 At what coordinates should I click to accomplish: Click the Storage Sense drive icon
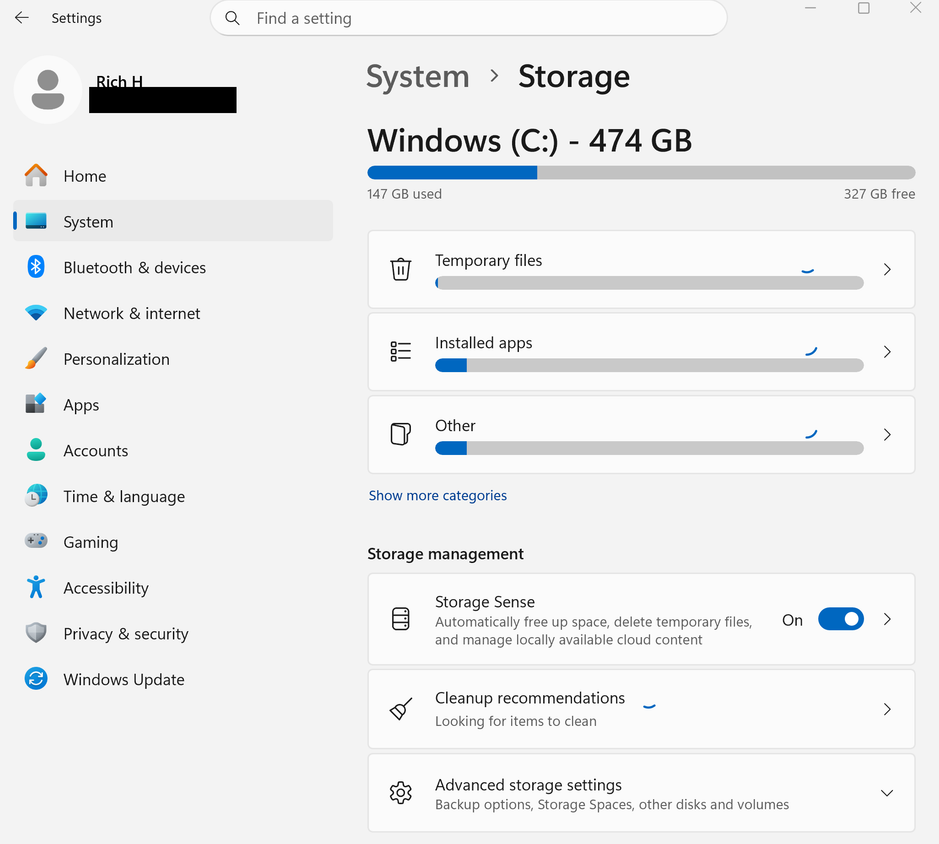(x=401, y=619)
